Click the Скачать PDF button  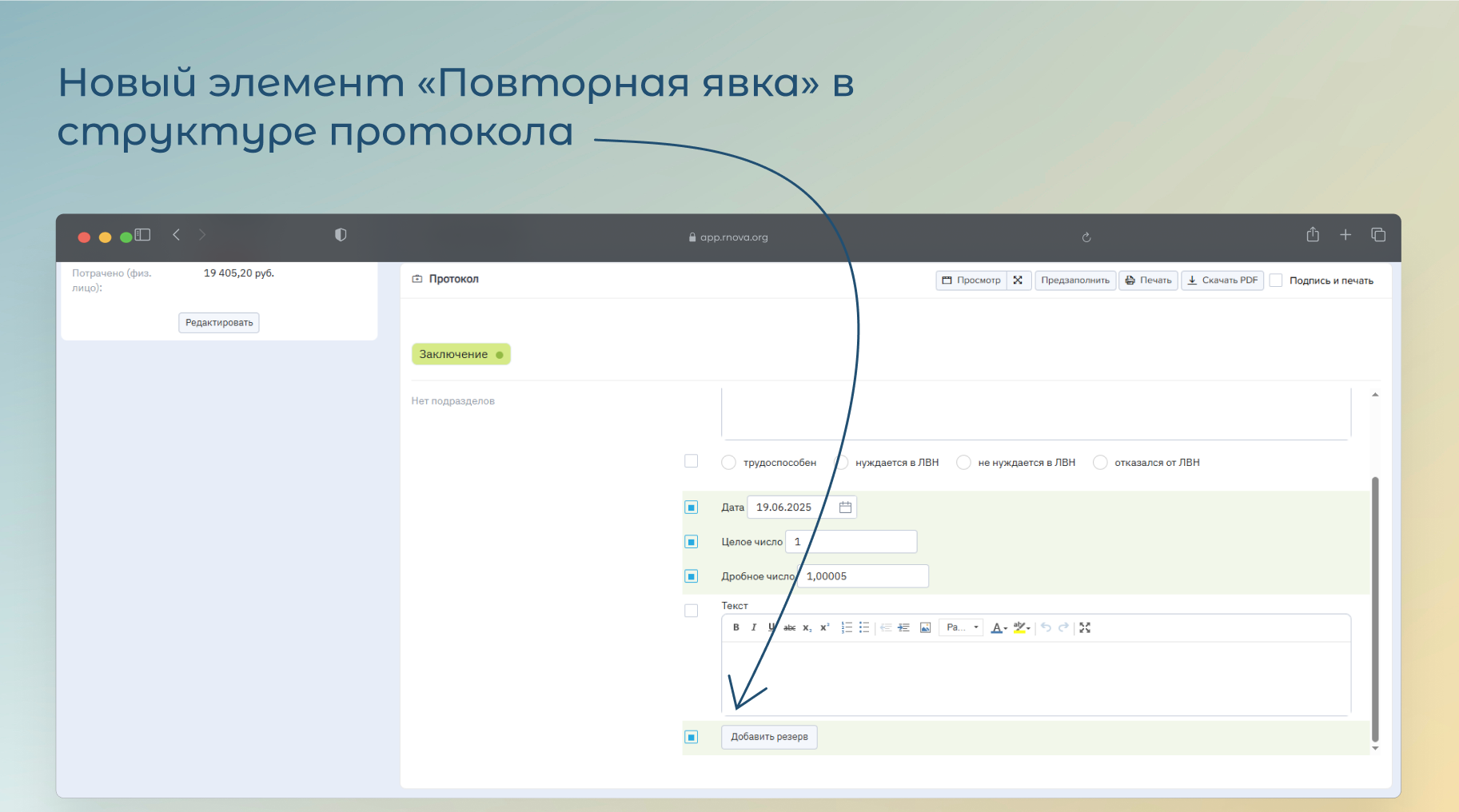click(x=1222, y=281)
